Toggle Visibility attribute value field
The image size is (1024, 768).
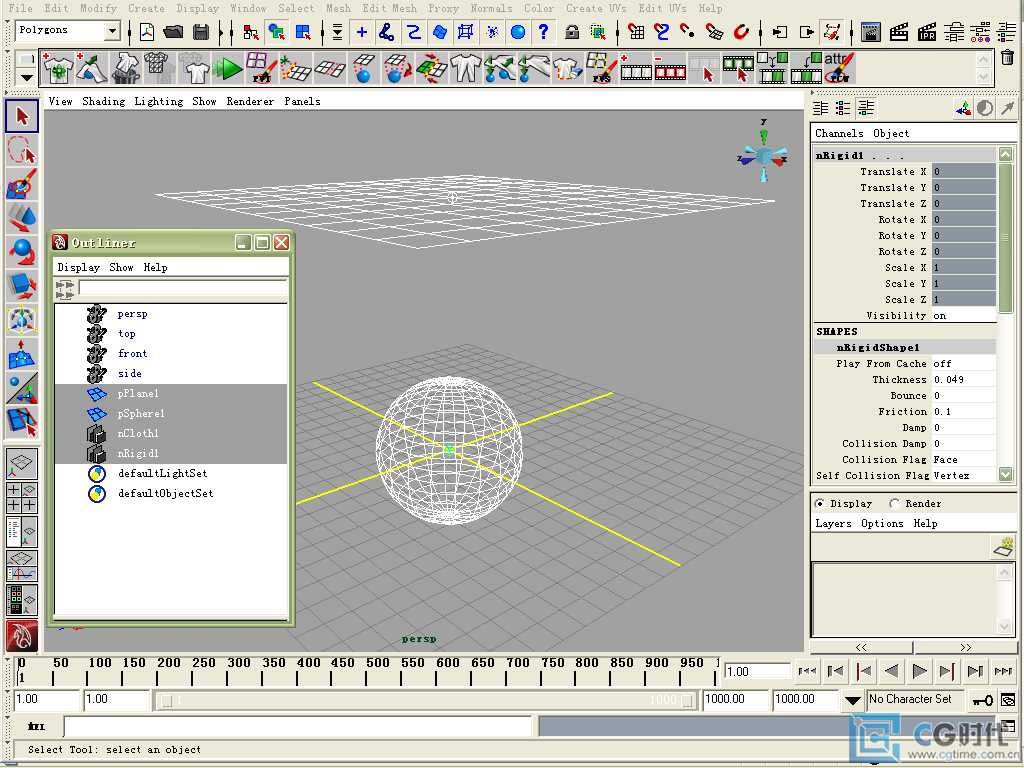pyautogui.click(x=963, y=316)
